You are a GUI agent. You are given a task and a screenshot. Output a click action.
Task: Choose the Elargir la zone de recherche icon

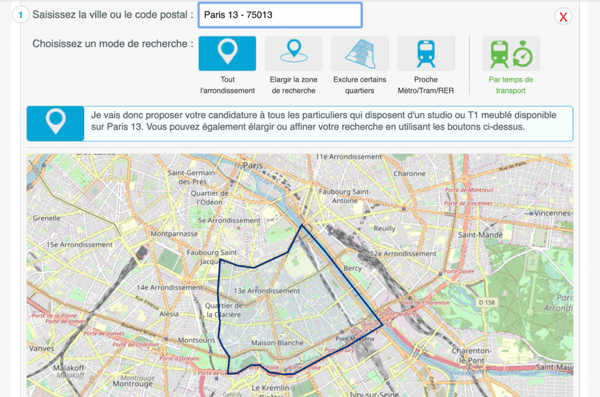coord(293,53)
